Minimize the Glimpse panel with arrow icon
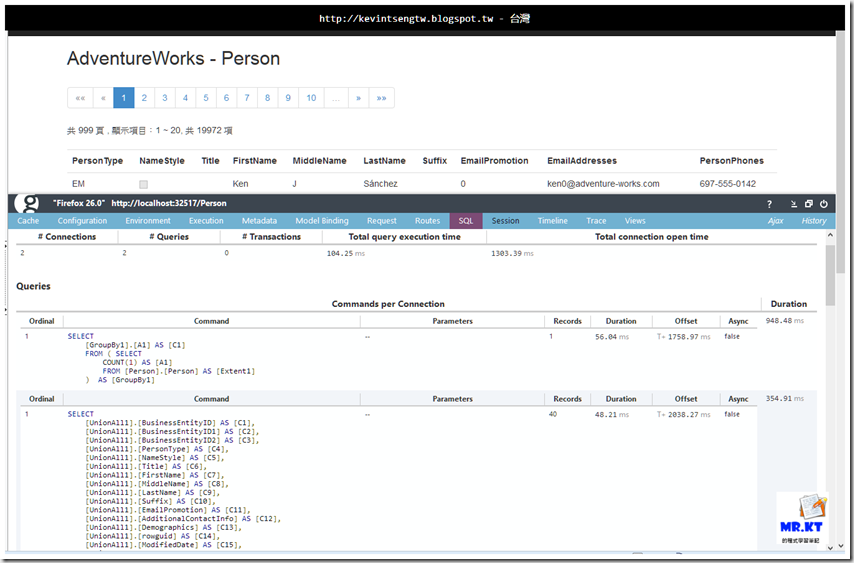Image resolution: width=854 pixels, height=563 pixels. 794,204
